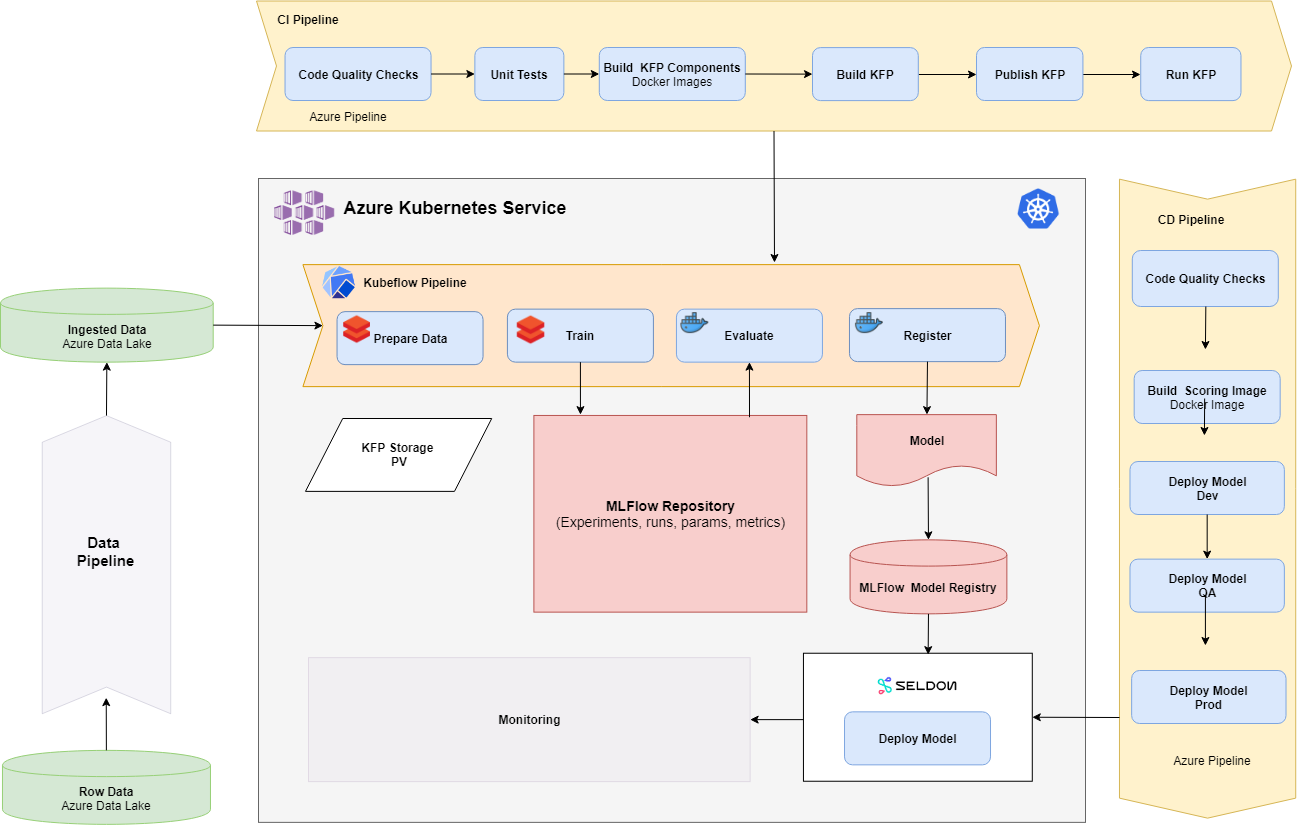1297x825 pixels.
Task: Select the Deploy Model Dev step
Action: point(1207,488)
